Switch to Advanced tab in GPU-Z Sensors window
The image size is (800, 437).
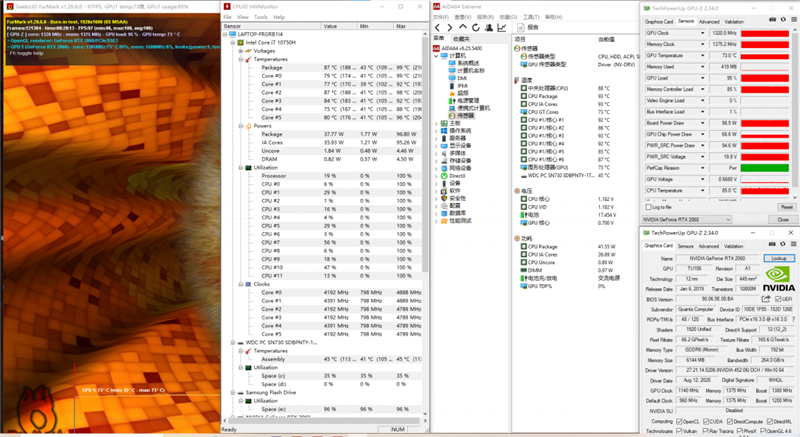(x=709, y=22)
